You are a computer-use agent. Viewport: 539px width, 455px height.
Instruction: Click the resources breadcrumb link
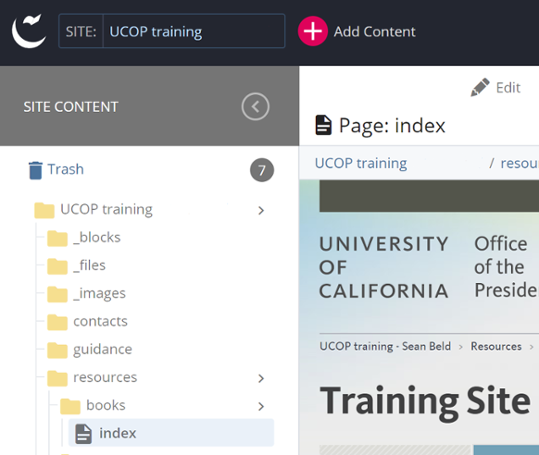coord(519,163)
